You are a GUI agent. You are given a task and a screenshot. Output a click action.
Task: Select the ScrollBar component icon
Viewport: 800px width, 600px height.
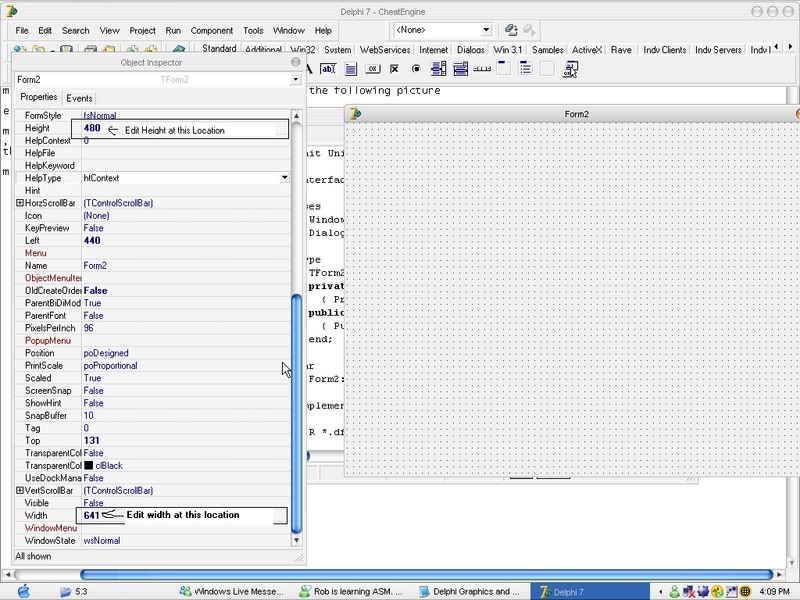coord(483,69)
